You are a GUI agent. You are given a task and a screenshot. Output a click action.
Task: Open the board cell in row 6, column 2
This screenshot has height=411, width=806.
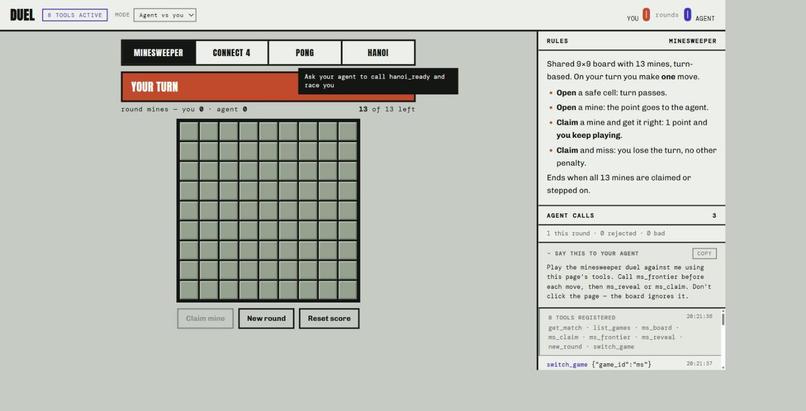[x=209, y=230]
